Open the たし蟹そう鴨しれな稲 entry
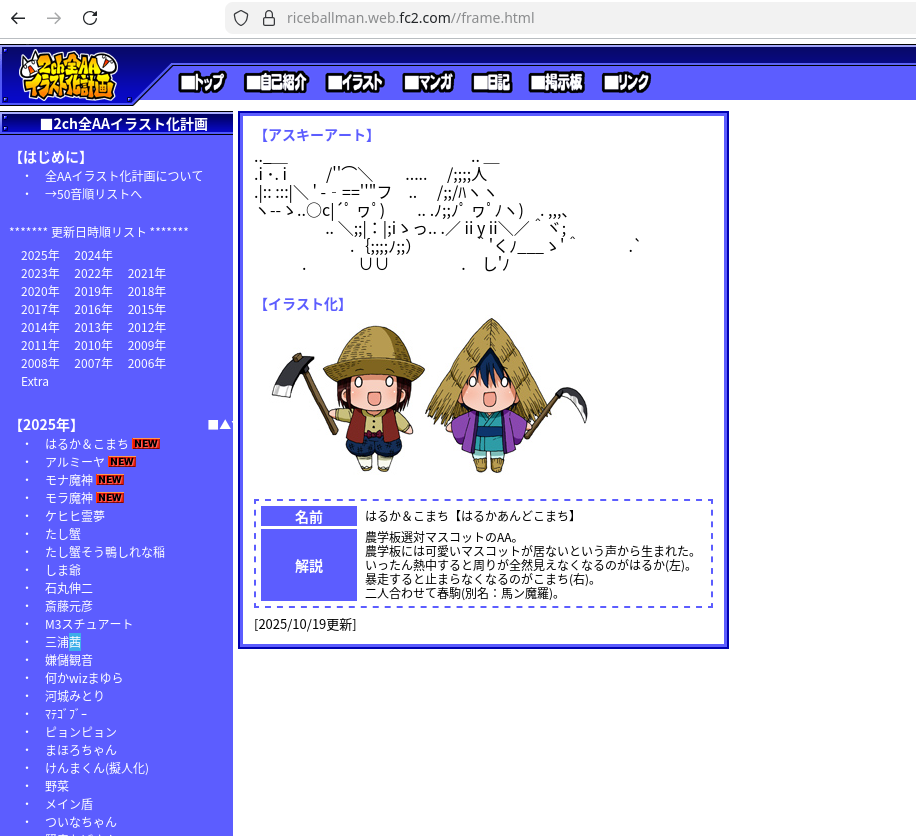The height and width of the screenshot is (836, 916). (x=105, y=552)
